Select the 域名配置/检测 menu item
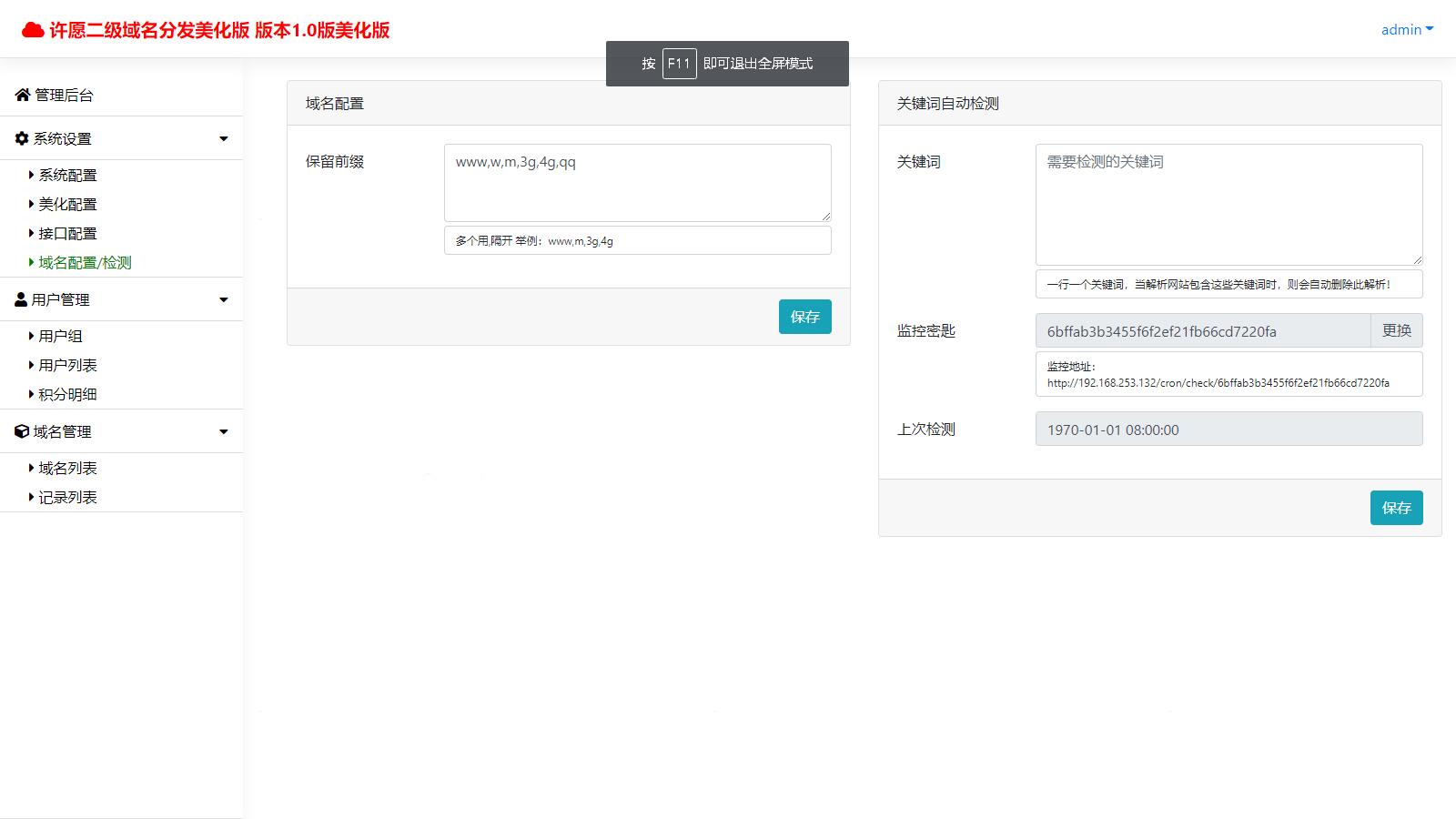Screen dimensions: 1456x819 84,262
